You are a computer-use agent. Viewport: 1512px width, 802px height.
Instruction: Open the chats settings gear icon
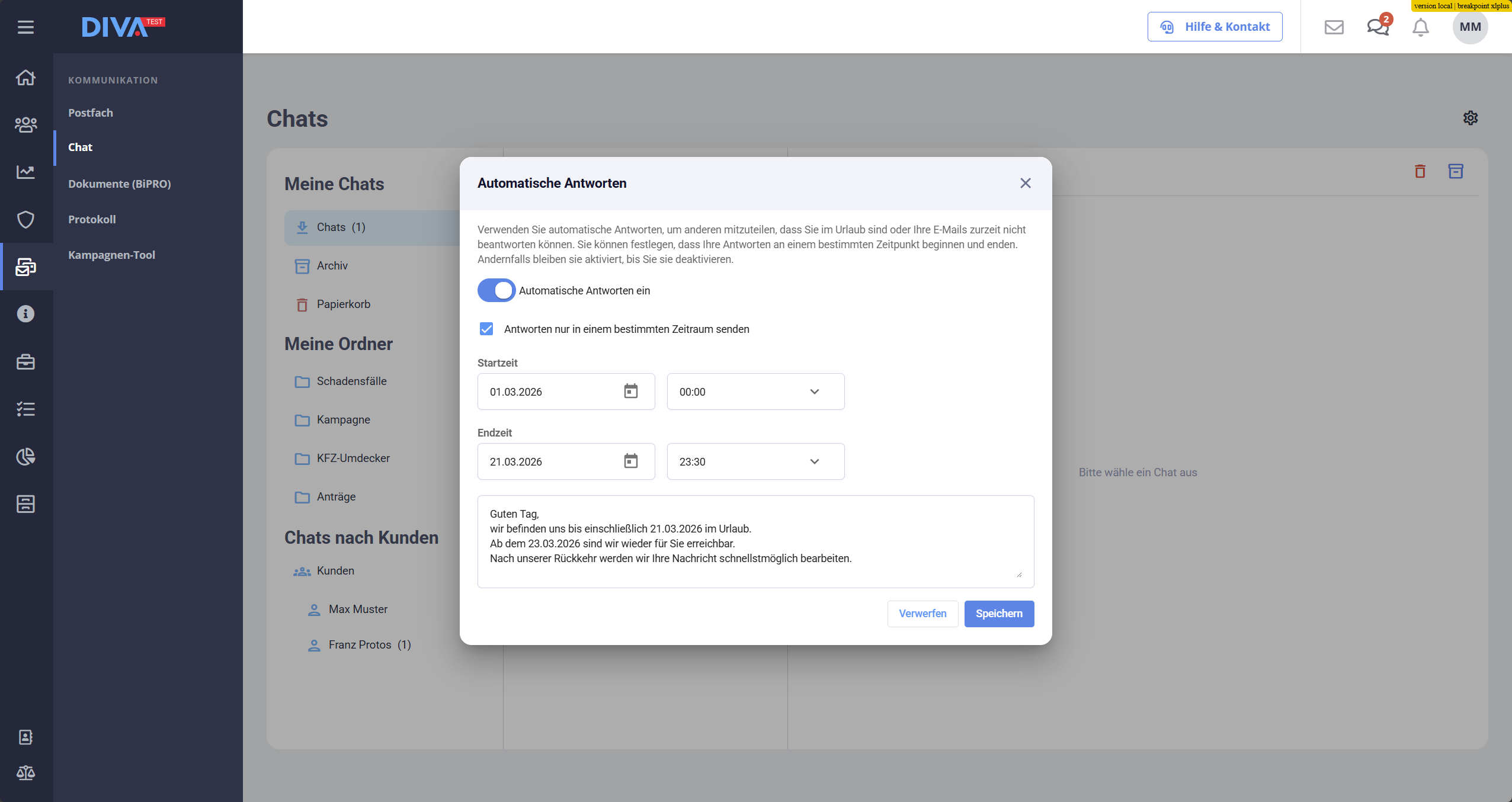coord(1470,118)
